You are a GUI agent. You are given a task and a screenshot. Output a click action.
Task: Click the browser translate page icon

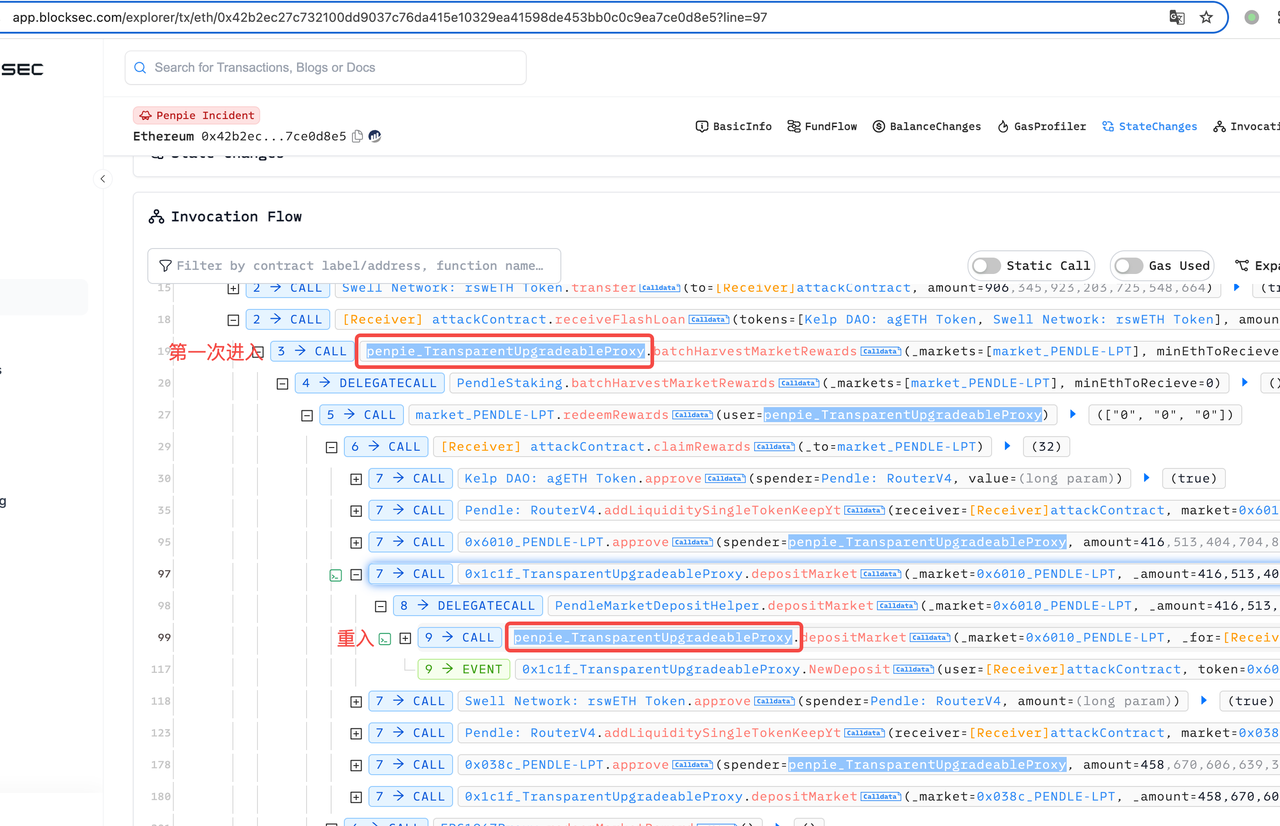[x=1177, y=17]
